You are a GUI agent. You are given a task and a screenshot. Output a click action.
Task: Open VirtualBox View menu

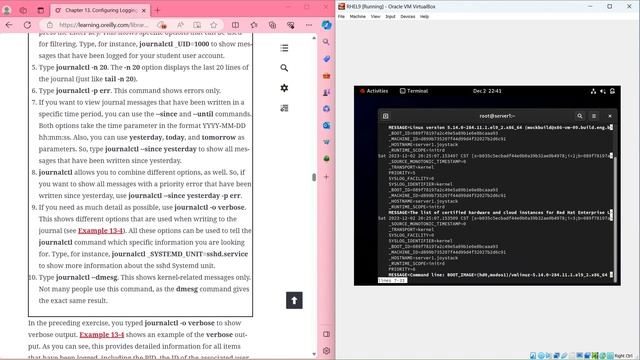coord(376,17)
